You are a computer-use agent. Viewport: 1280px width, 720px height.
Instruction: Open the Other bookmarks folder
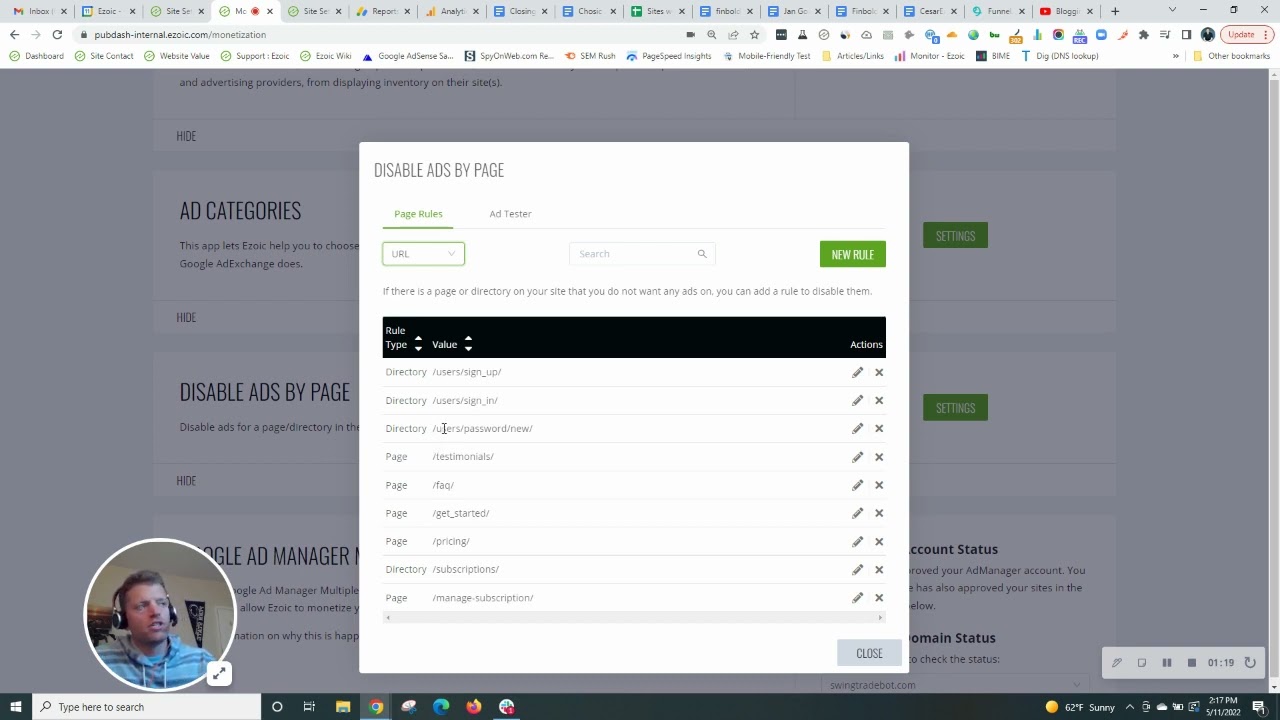[x=1231, y=56]
